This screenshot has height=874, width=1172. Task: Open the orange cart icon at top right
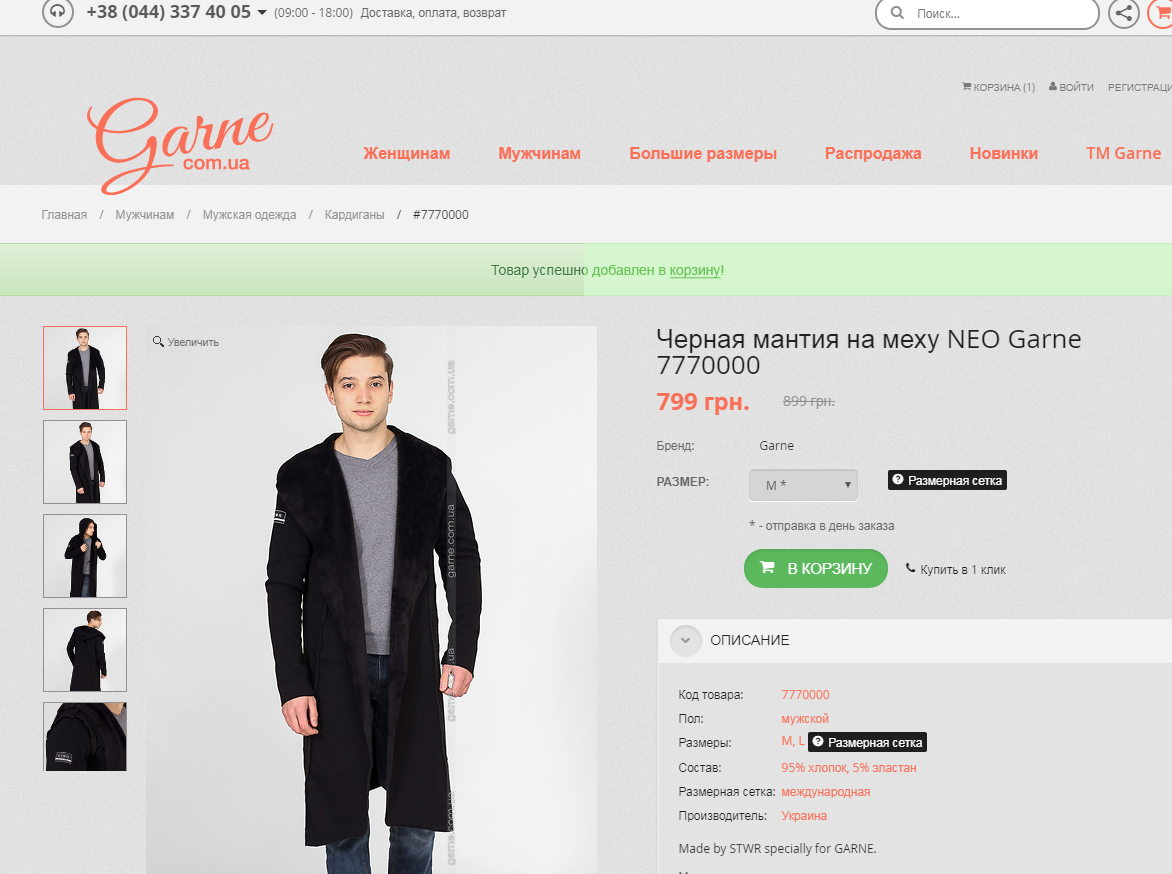coord(1162,13)
